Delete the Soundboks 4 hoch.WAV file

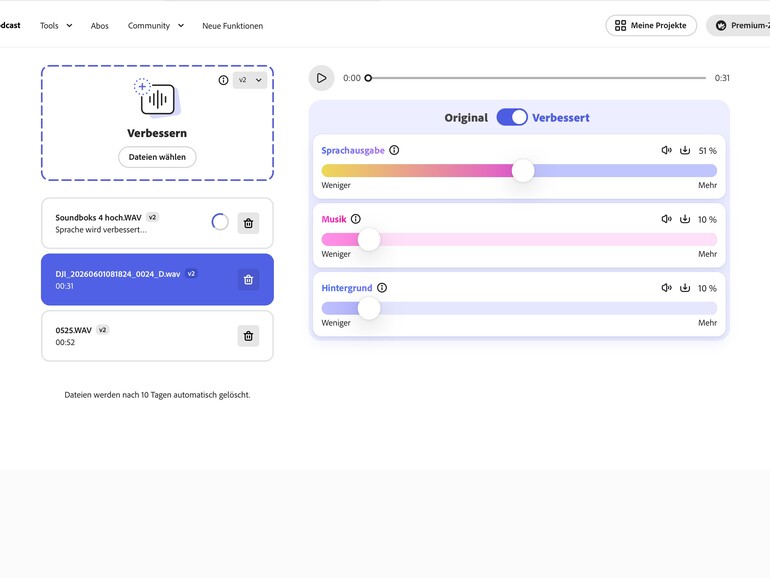[x=248, y=223]
